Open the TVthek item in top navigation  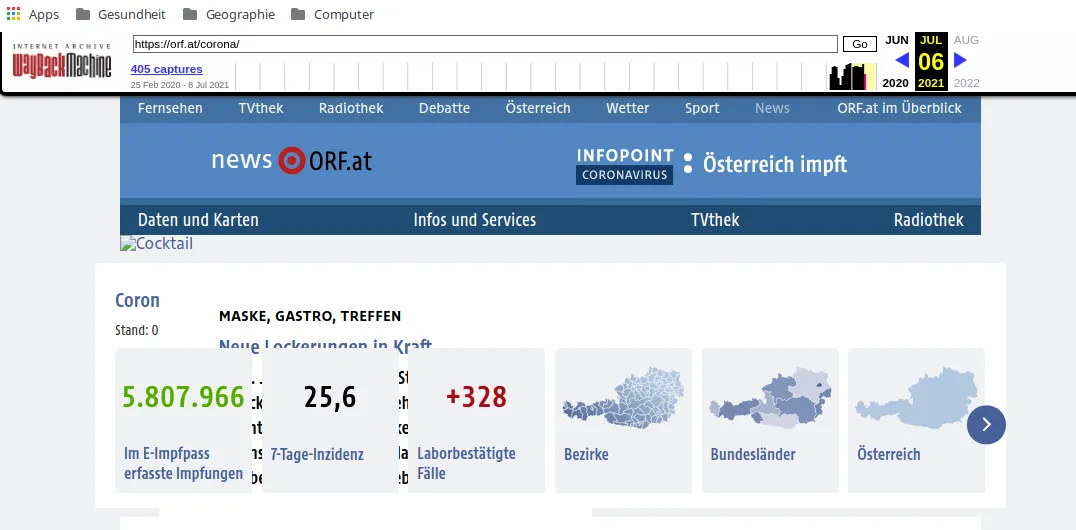click(x=261, y=108)
